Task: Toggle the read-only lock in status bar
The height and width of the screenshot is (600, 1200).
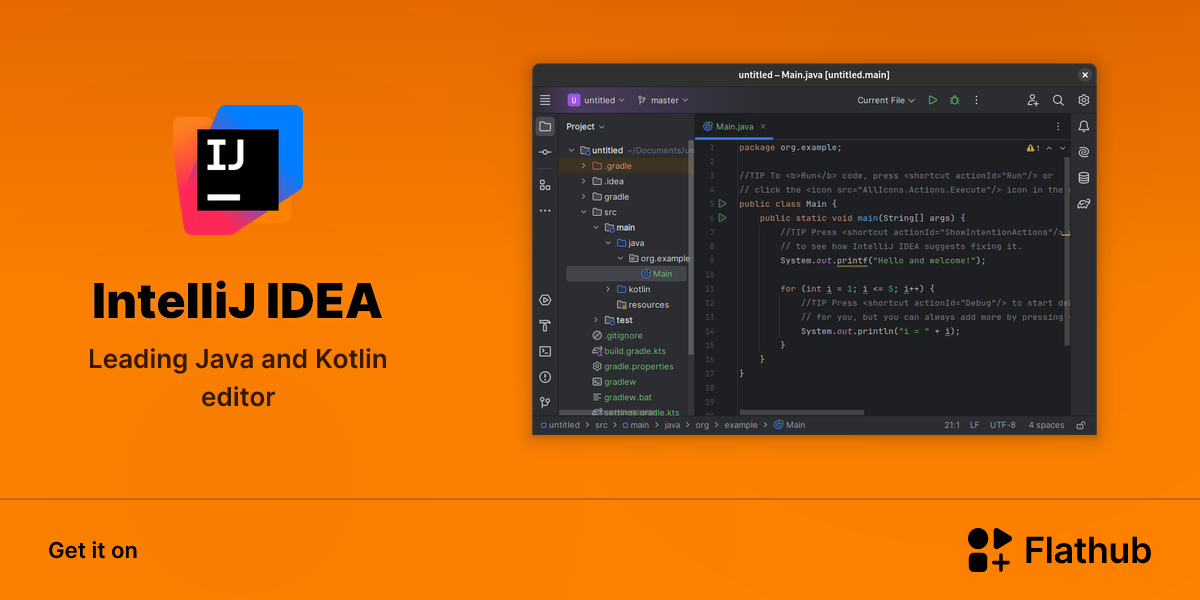Action: (x=1081, y=425)
